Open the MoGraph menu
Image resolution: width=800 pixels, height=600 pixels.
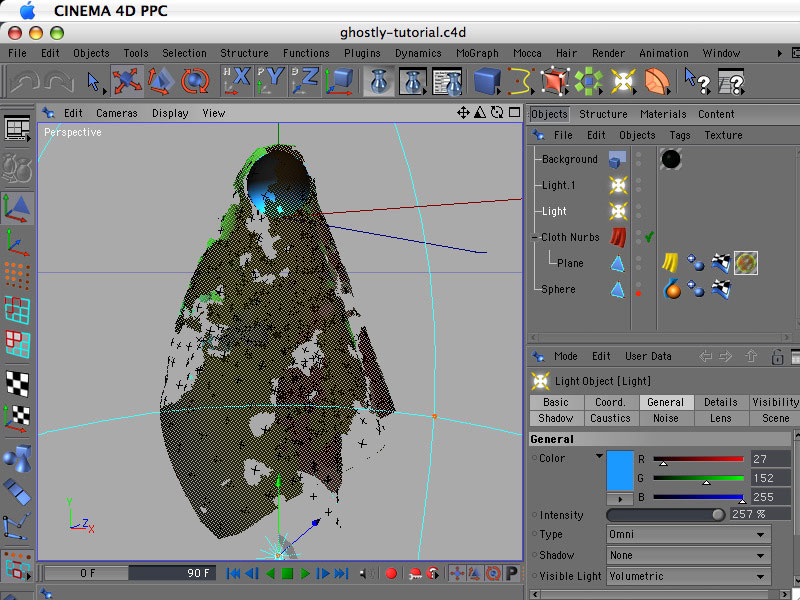tap(477, 53)
